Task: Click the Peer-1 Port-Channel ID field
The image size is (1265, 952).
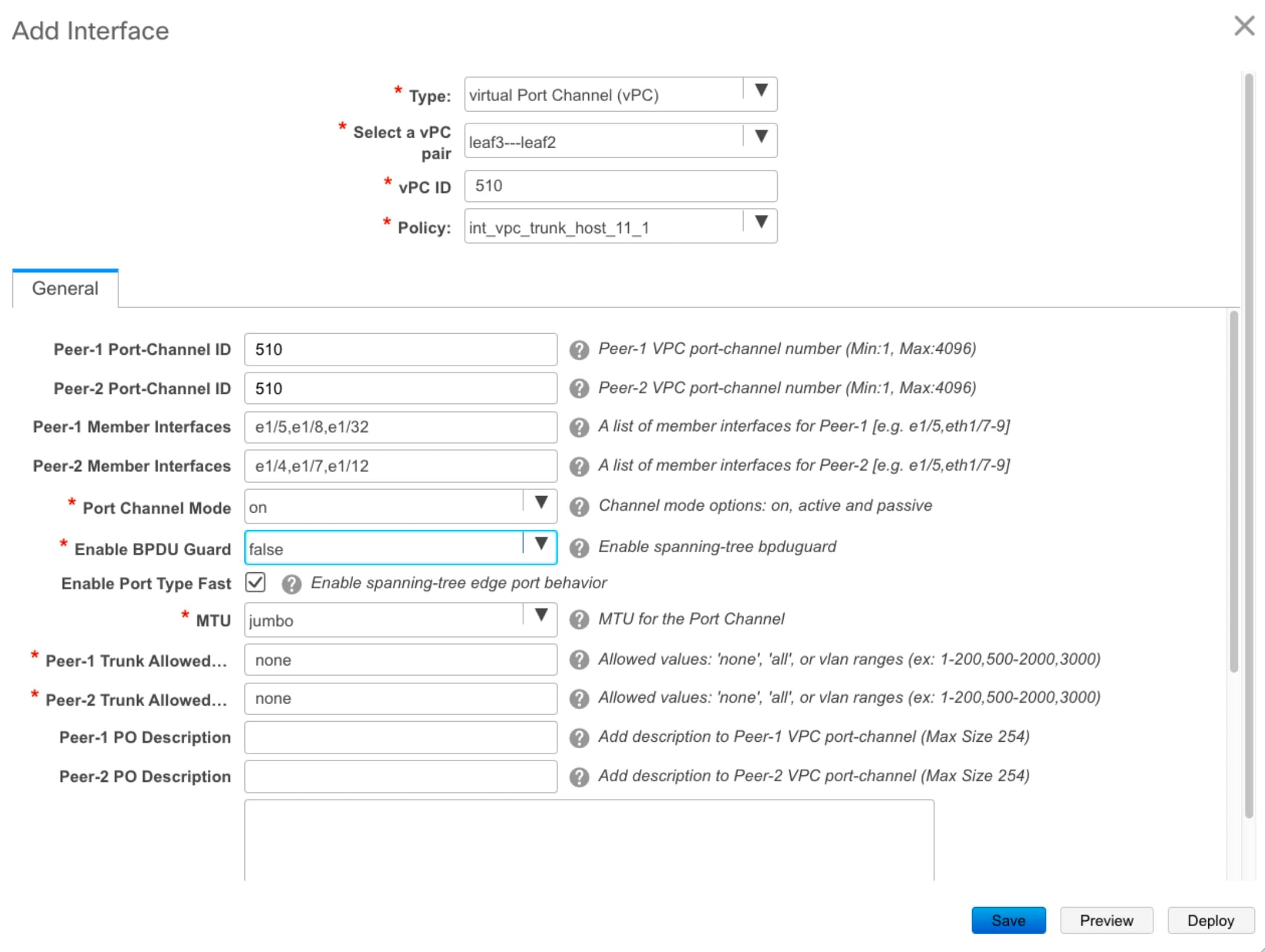Action: (400, 350)
